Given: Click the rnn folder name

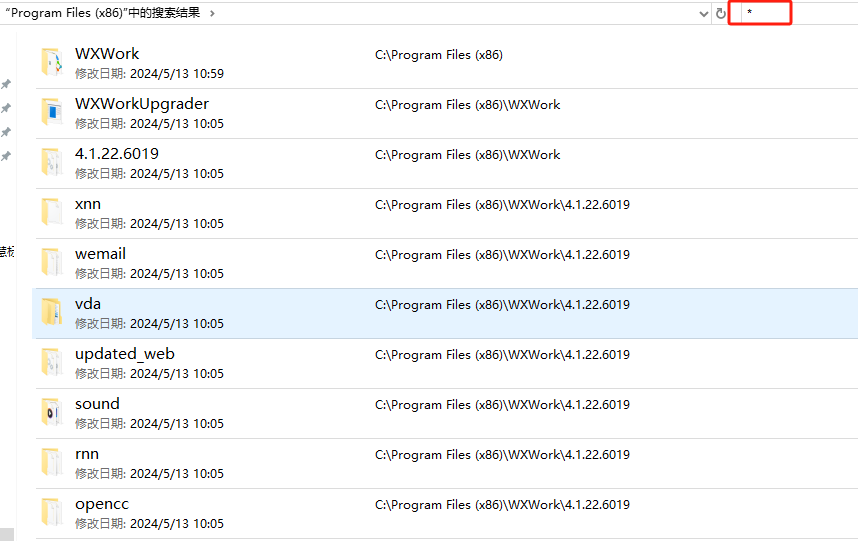Looking at the screenshot, I should [x=87, y=454].
